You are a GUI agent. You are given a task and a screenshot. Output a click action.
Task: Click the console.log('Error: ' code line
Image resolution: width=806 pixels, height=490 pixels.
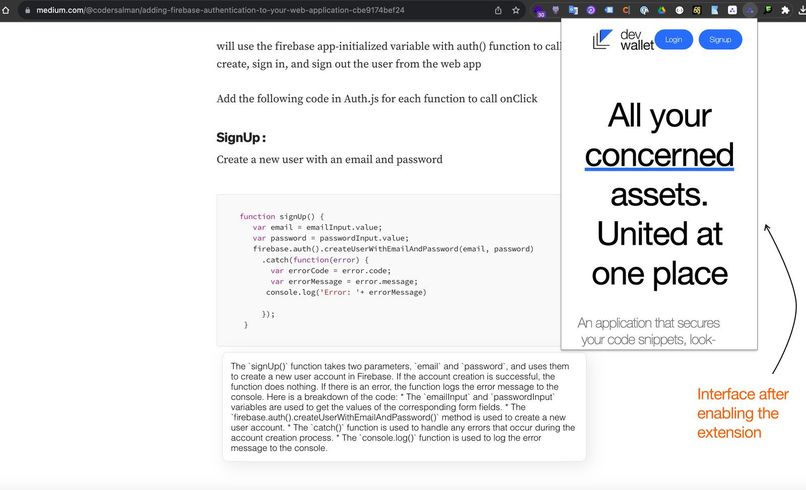click(346, 292)
